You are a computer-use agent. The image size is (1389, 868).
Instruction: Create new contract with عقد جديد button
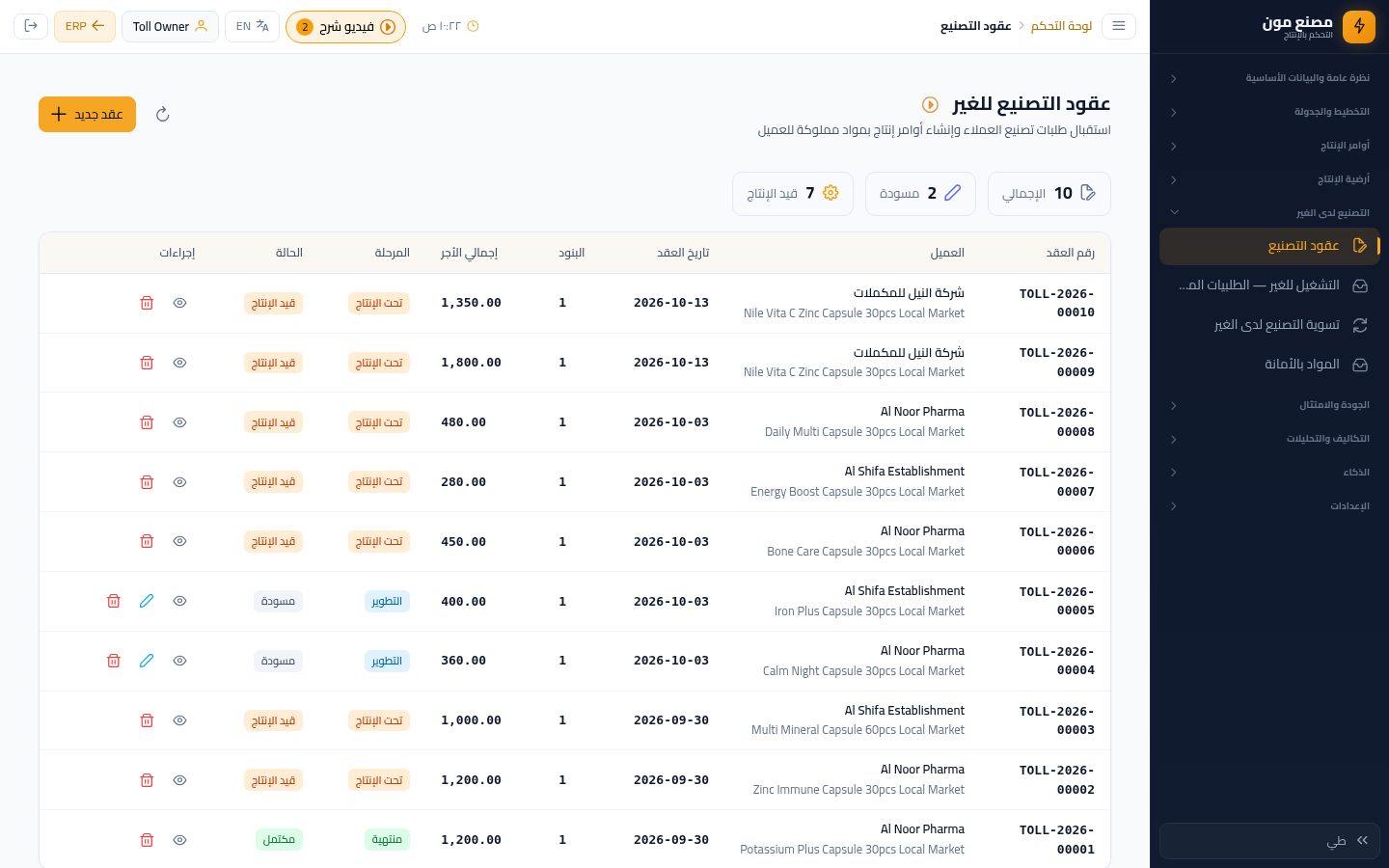[x=87, y=114]
